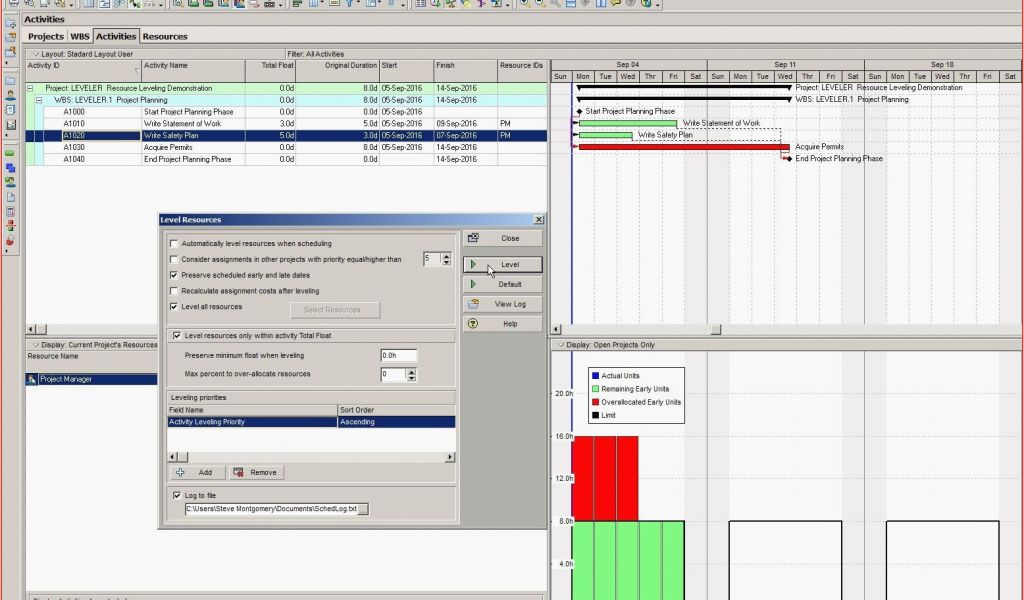Remove the selected leveling priority

256,472
